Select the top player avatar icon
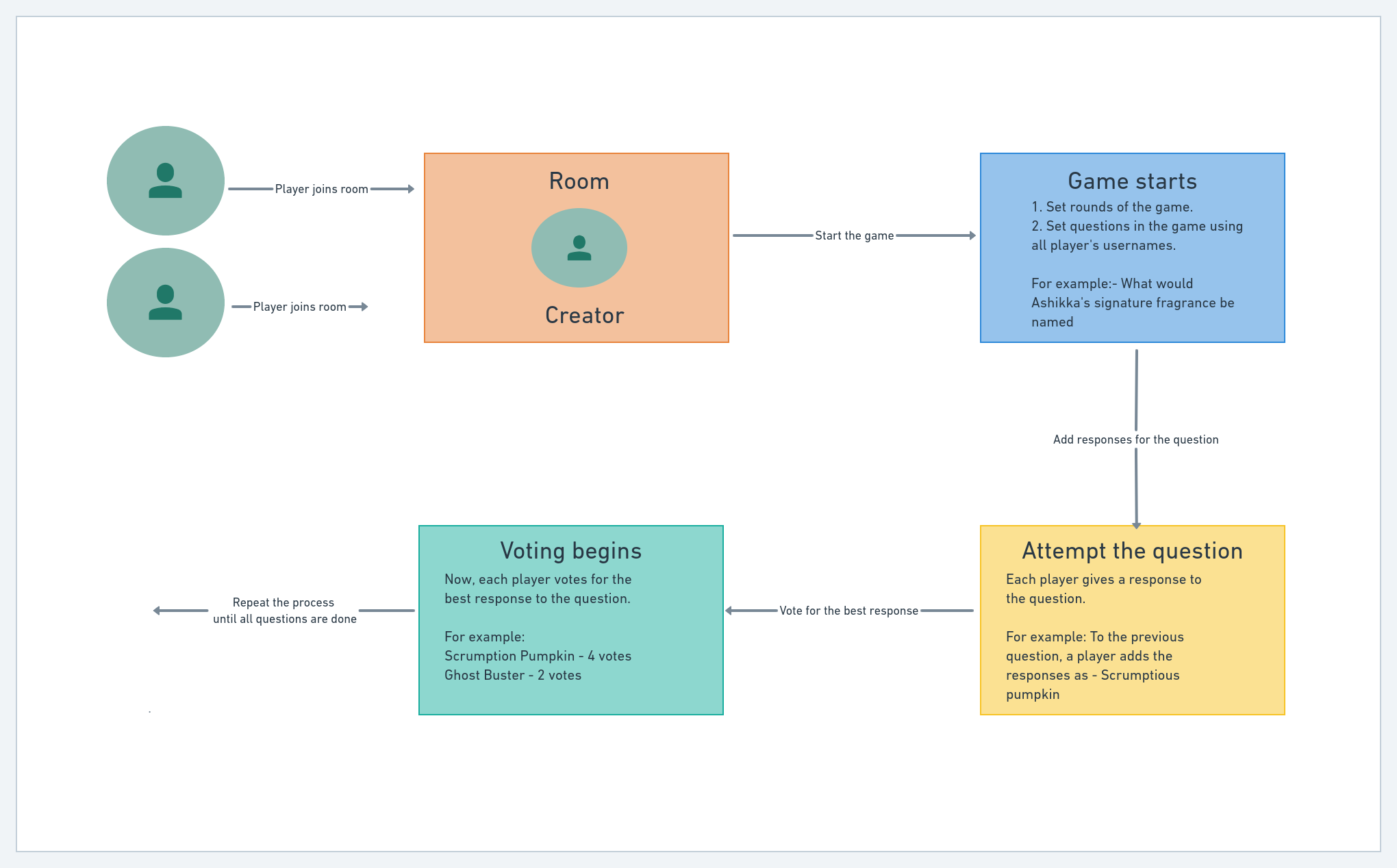This screenshot has width=1397, height=868. tap(165, 181)
